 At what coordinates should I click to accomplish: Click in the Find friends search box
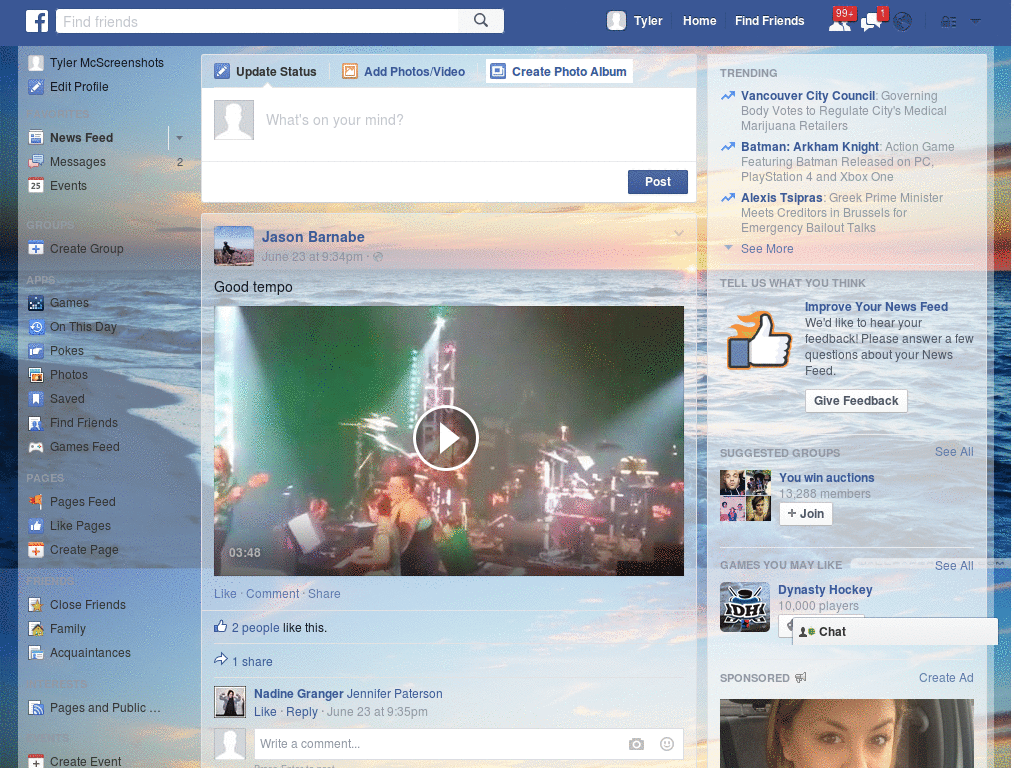tap(257, 21)
